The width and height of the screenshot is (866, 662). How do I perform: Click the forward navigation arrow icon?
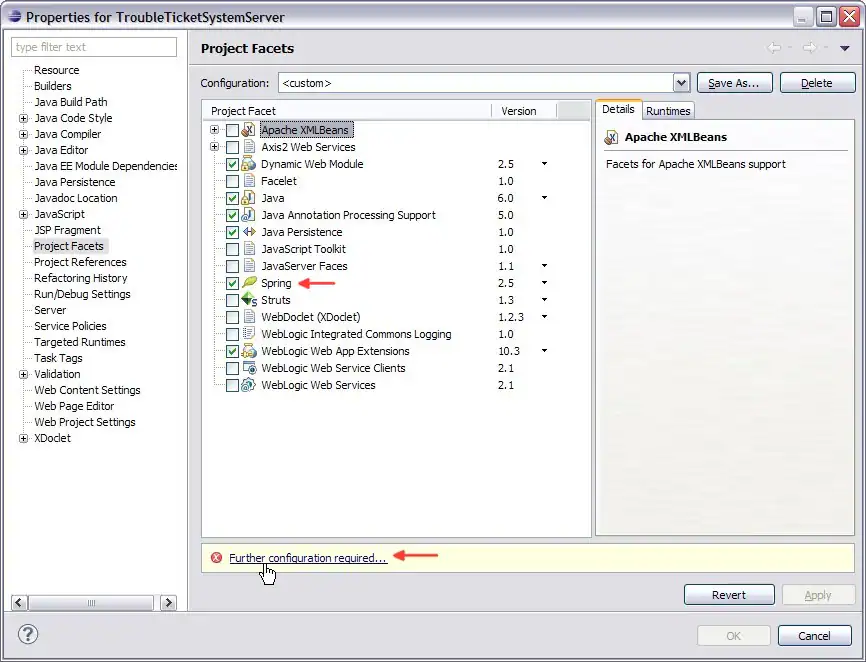tap(809, 48)
